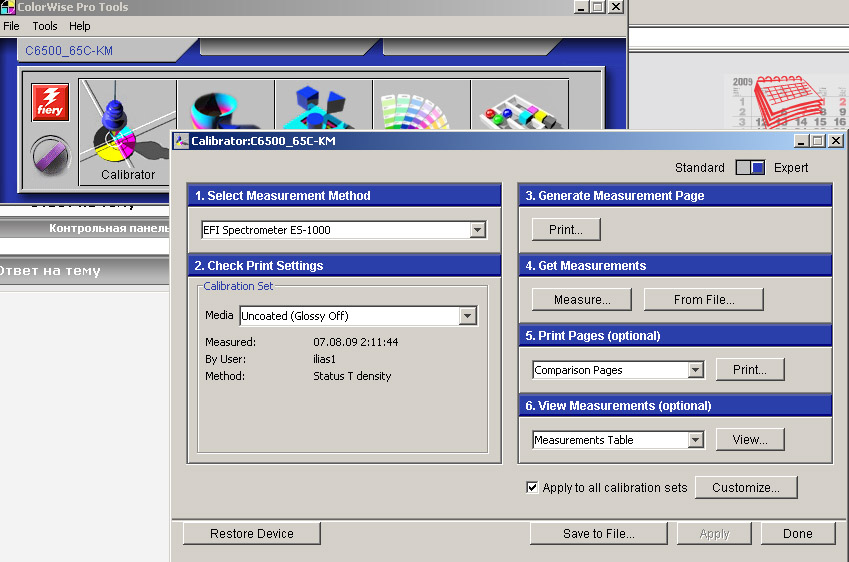Click the red Fiery logo icon
849x562 pixels.
pos(50,102)
